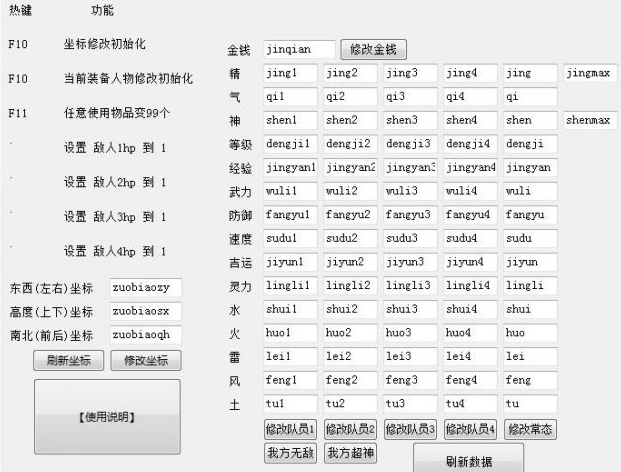Image resolution: width=621 pixels, height=472 pixels.
Task: Focus the zuobiaozy coordinate field
Action: 146,287
